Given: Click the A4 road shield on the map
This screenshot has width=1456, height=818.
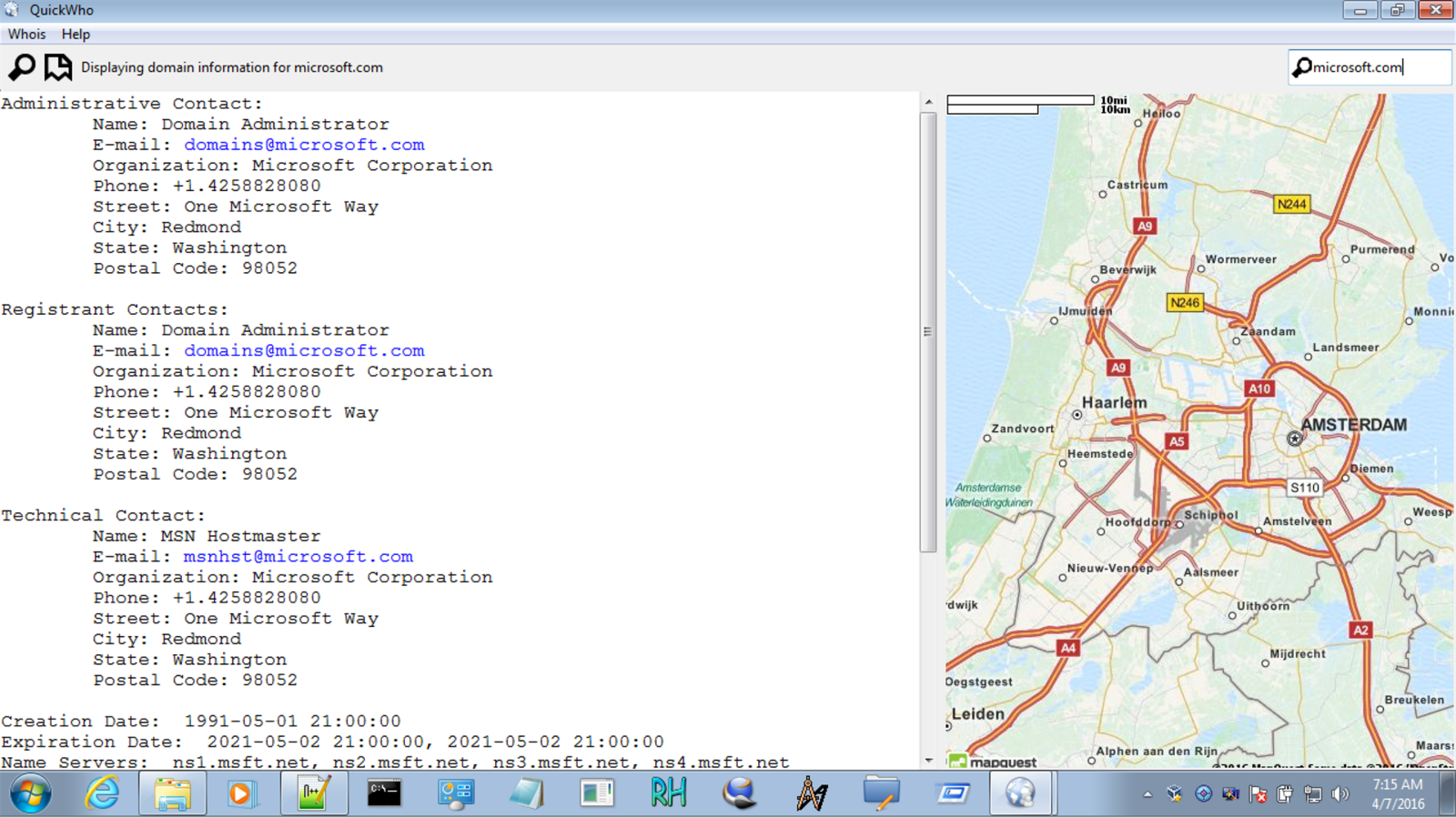Looking at the screenshot, I should tap(1068, 648).
